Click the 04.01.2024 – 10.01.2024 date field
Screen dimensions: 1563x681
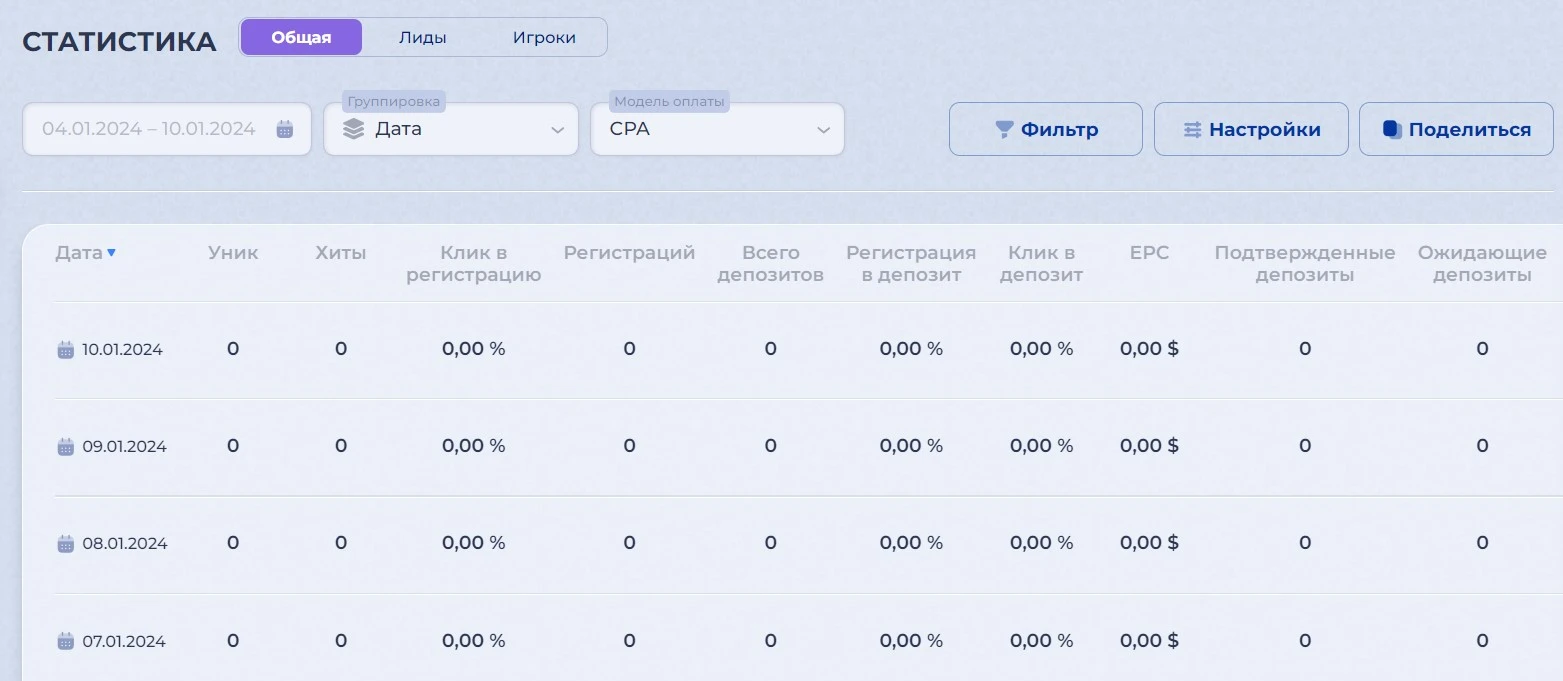[x=167, y=129]
